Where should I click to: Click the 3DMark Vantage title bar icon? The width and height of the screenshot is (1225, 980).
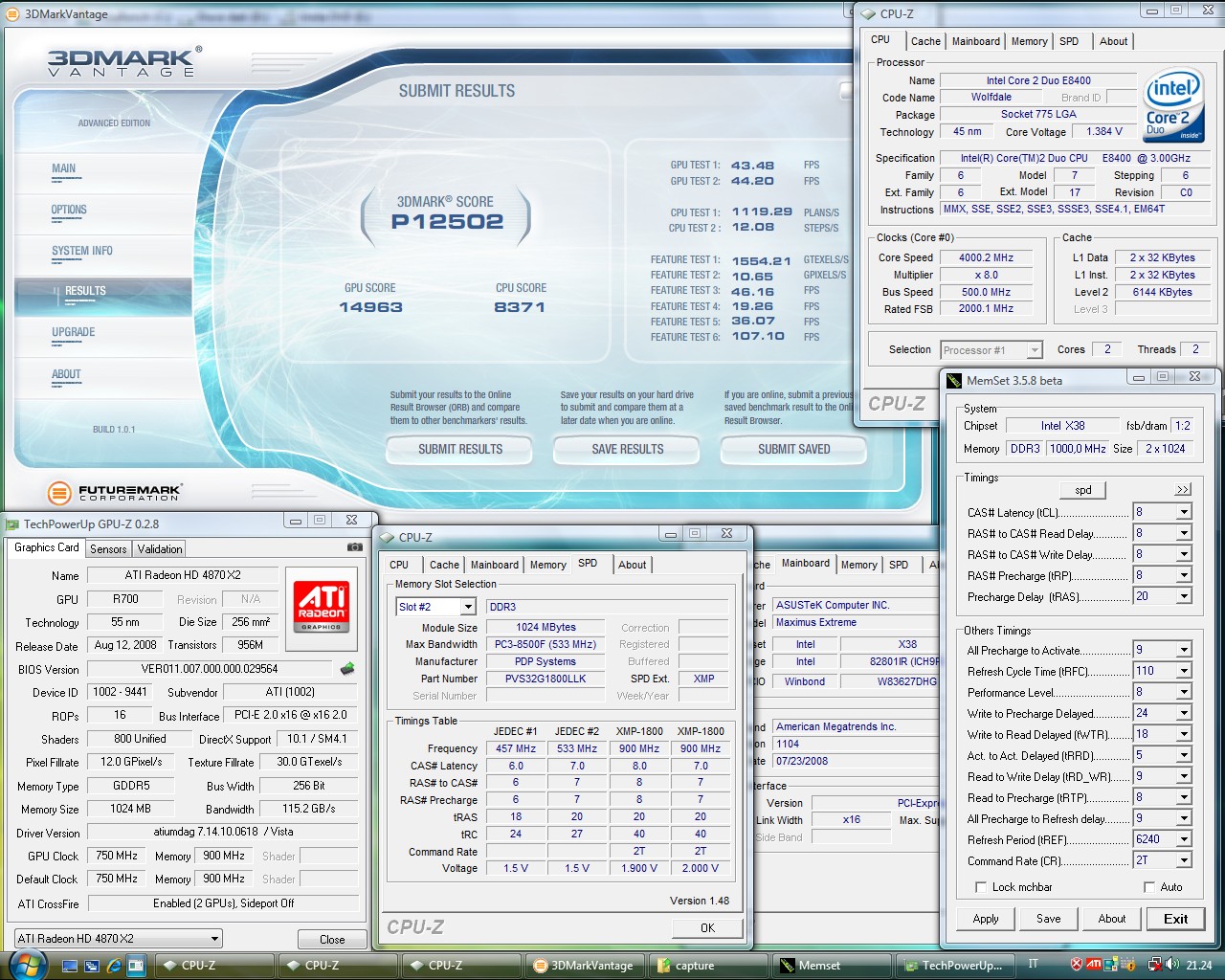tap(12, 14)
